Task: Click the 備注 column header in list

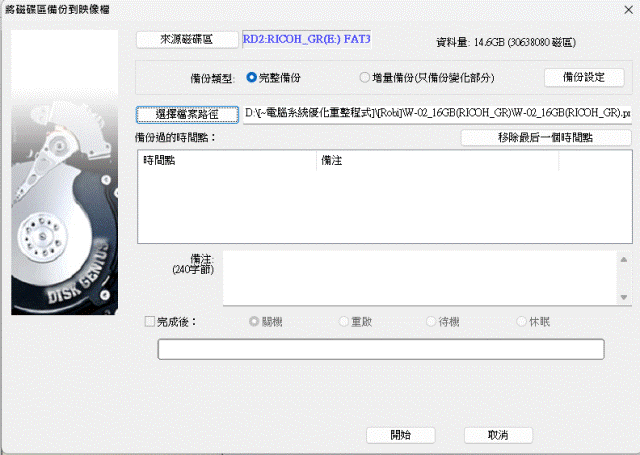Action: [x=438, y=160]
